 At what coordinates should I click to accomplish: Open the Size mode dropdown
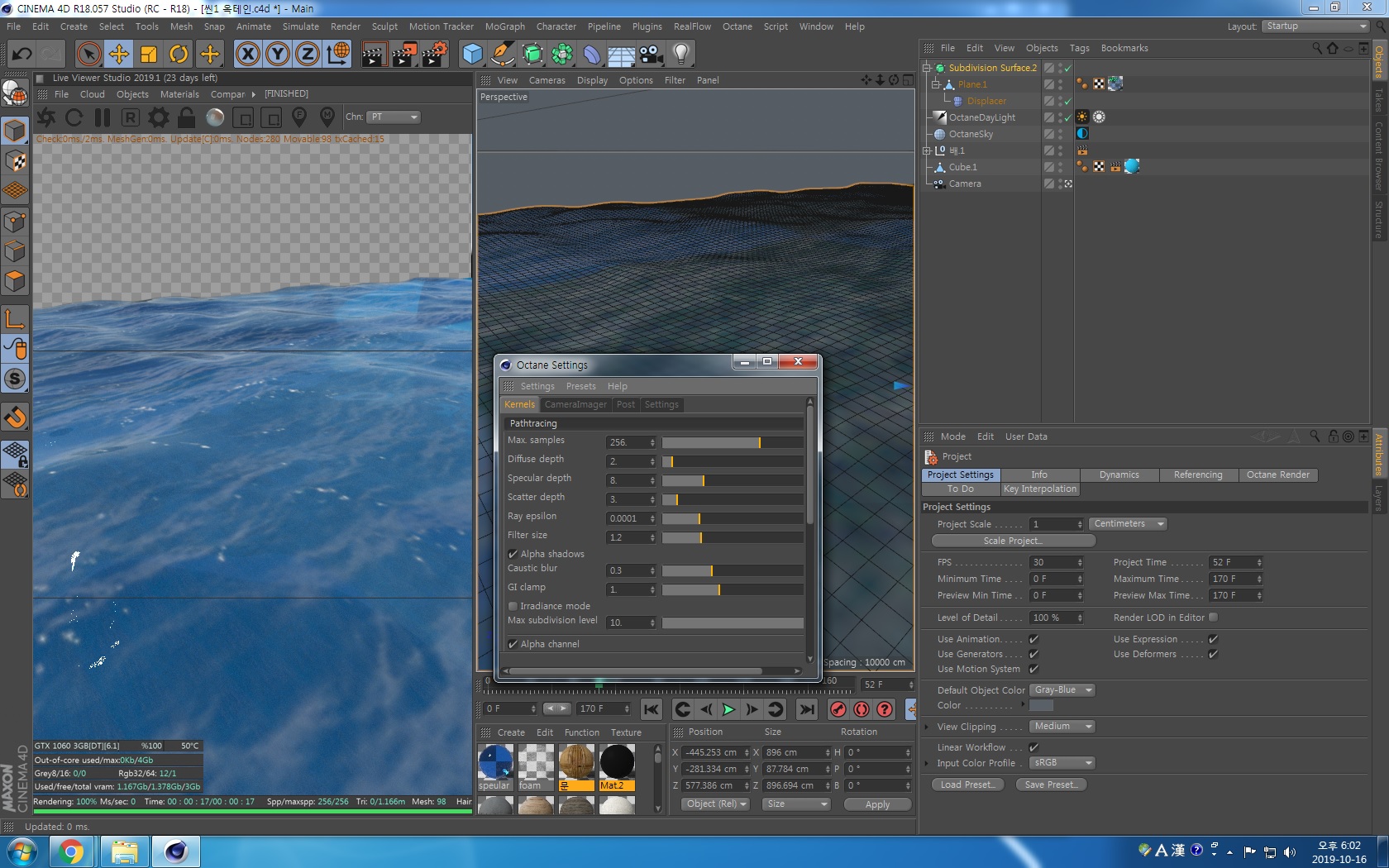click(795, 804)
